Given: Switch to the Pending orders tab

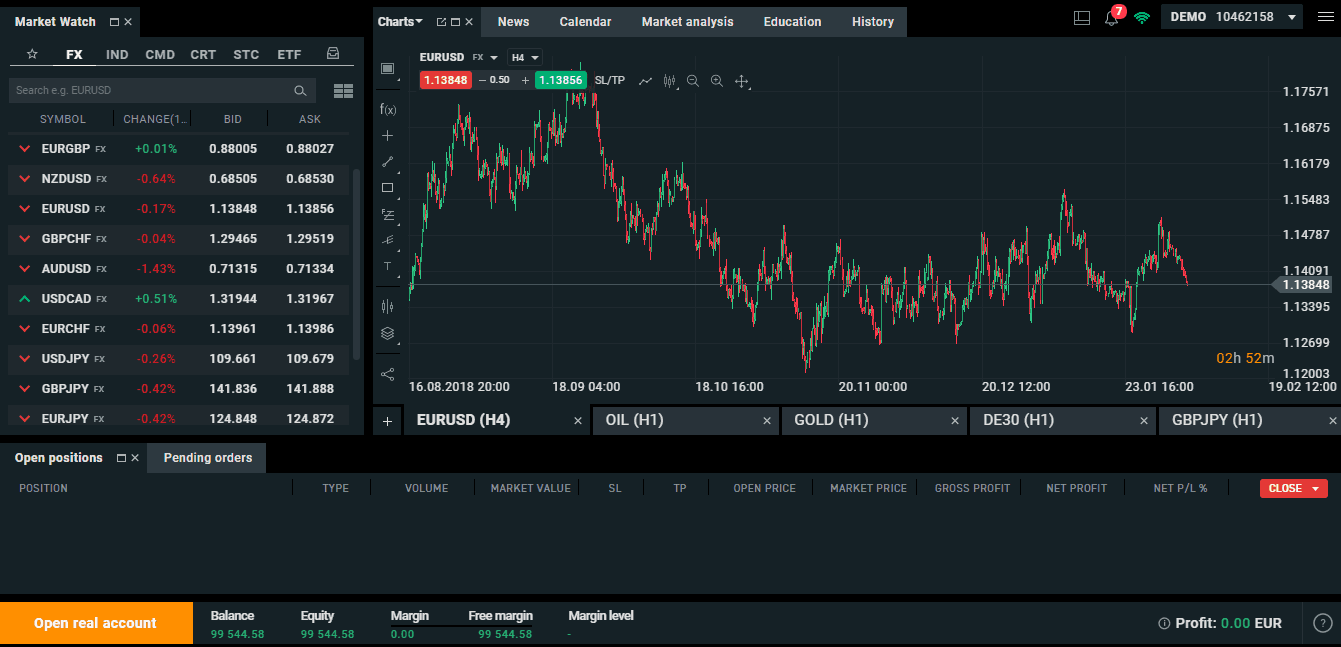Looking at the screenshot, I should pyautogui.click(x=207, y=458).
